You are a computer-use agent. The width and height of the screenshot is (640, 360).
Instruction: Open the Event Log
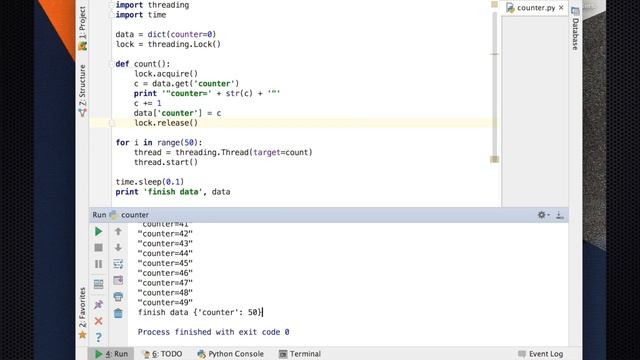(x=541, y=354)
